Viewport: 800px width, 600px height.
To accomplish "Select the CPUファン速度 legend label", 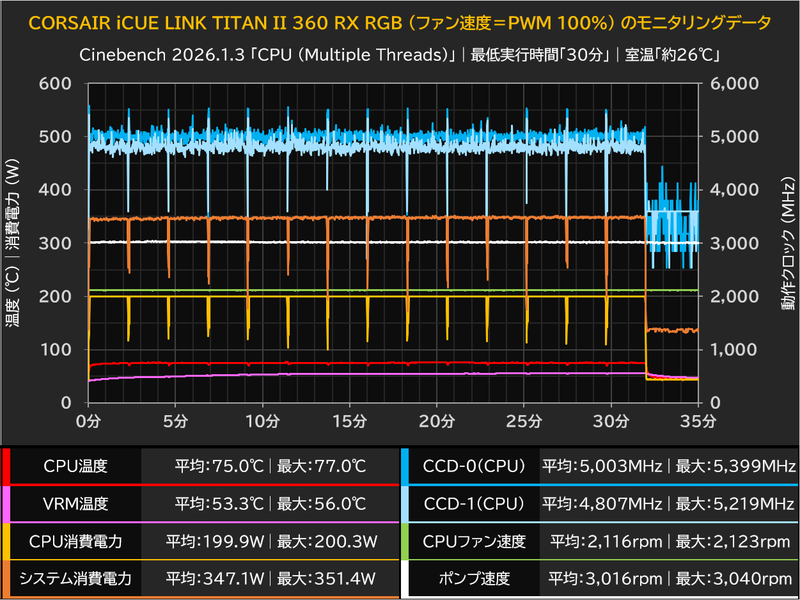I will [x=474, y=541].
